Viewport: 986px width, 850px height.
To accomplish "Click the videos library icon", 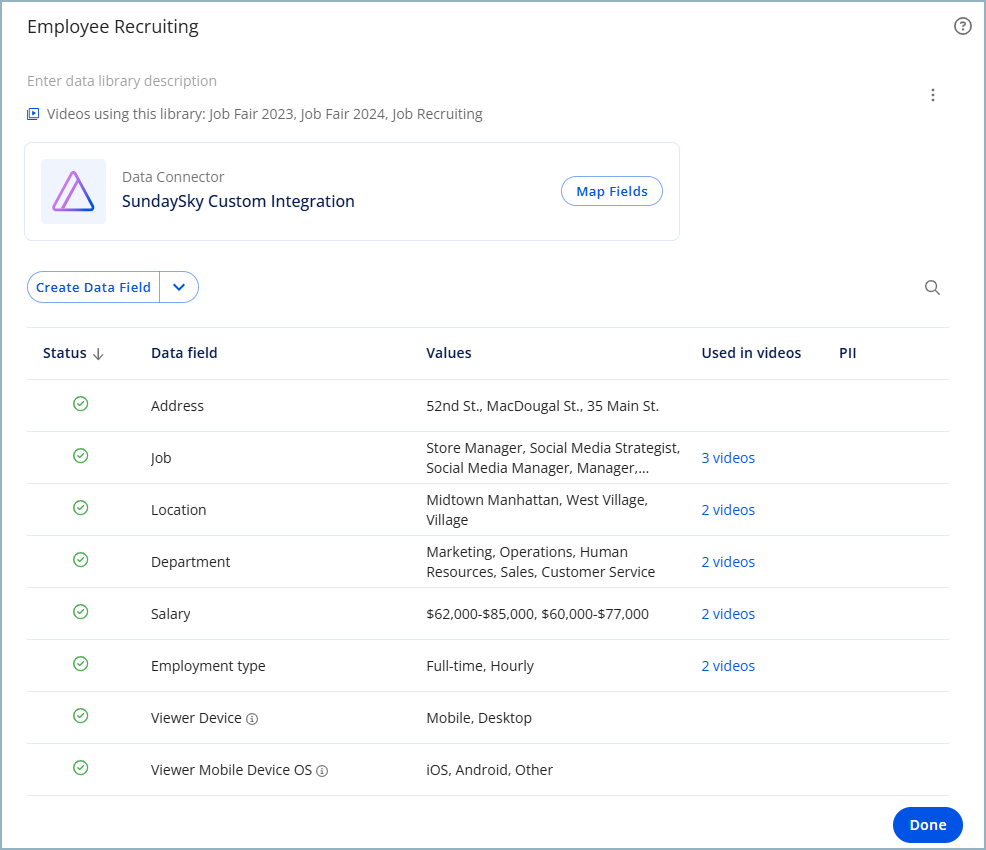I will pyautogui.click(x=33, y=114).
